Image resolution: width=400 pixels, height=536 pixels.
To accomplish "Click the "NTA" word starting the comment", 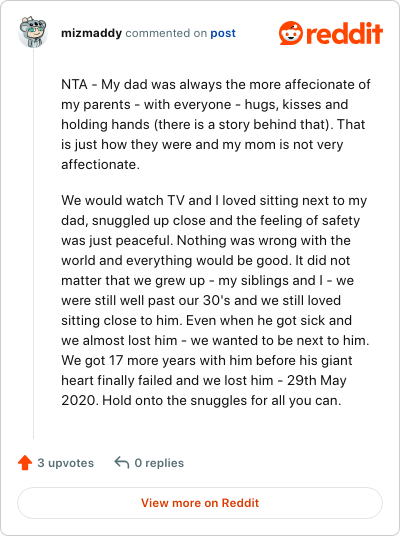I will [x=74, y=84].
